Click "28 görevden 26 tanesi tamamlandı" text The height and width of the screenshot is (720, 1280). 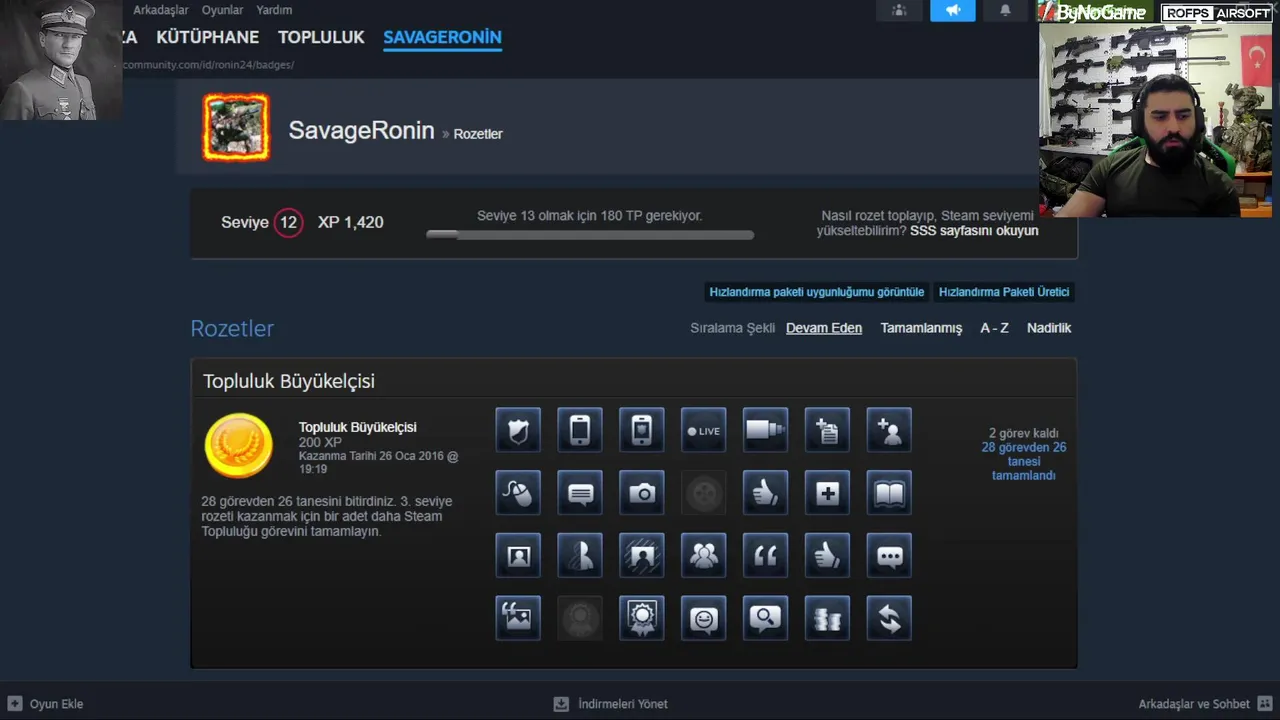[x=1024, y=461]
